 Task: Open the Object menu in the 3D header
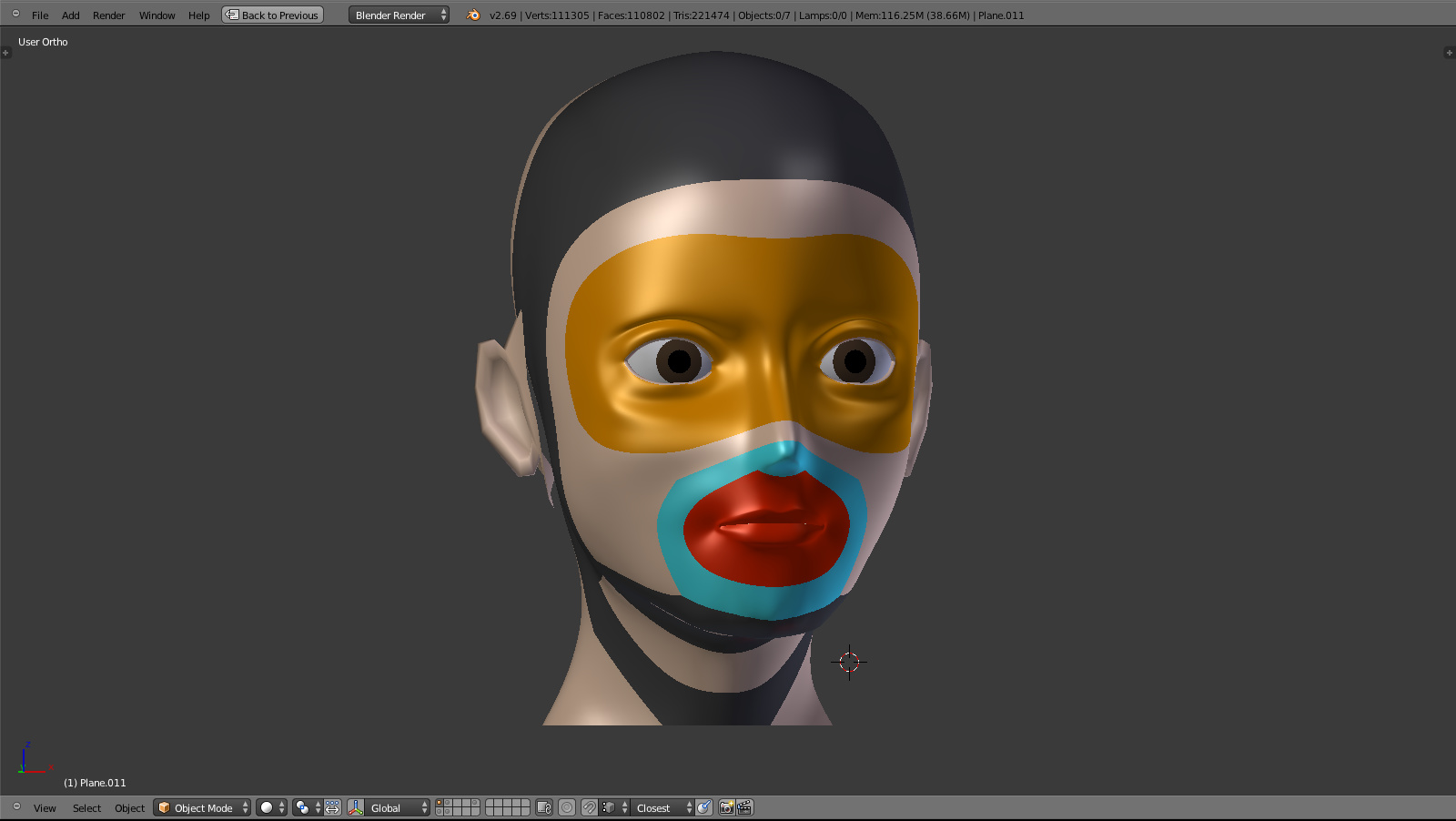[129, 808]
